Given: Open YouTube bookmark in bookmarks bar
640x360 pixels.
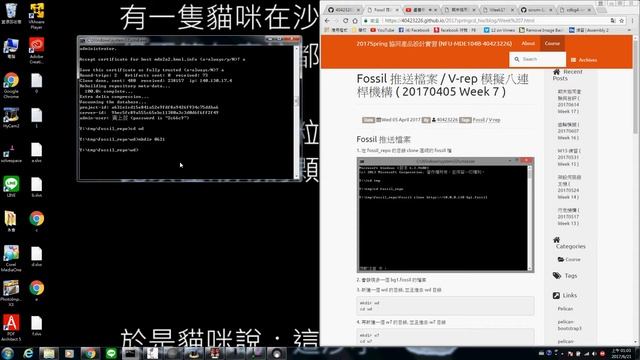Looking at the screenshot, I should [382, 30].
